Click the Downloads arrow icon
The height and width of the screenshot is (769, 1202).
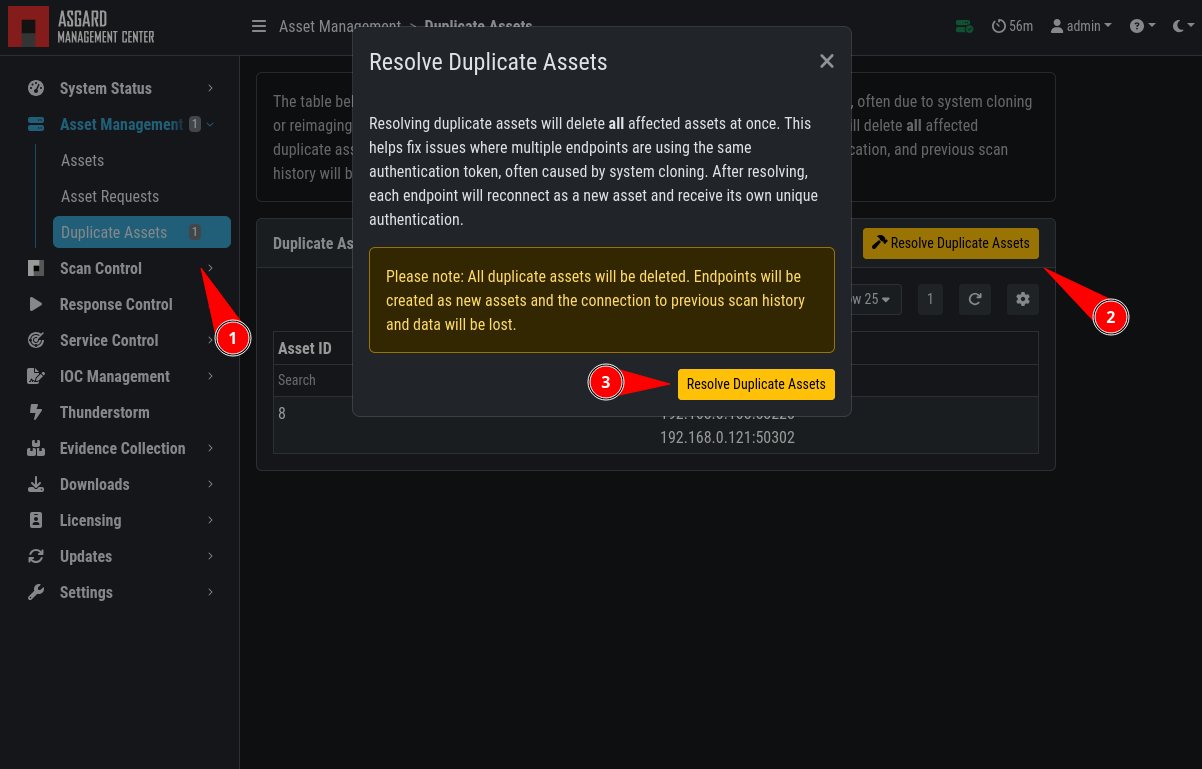(x=36, y=484)
